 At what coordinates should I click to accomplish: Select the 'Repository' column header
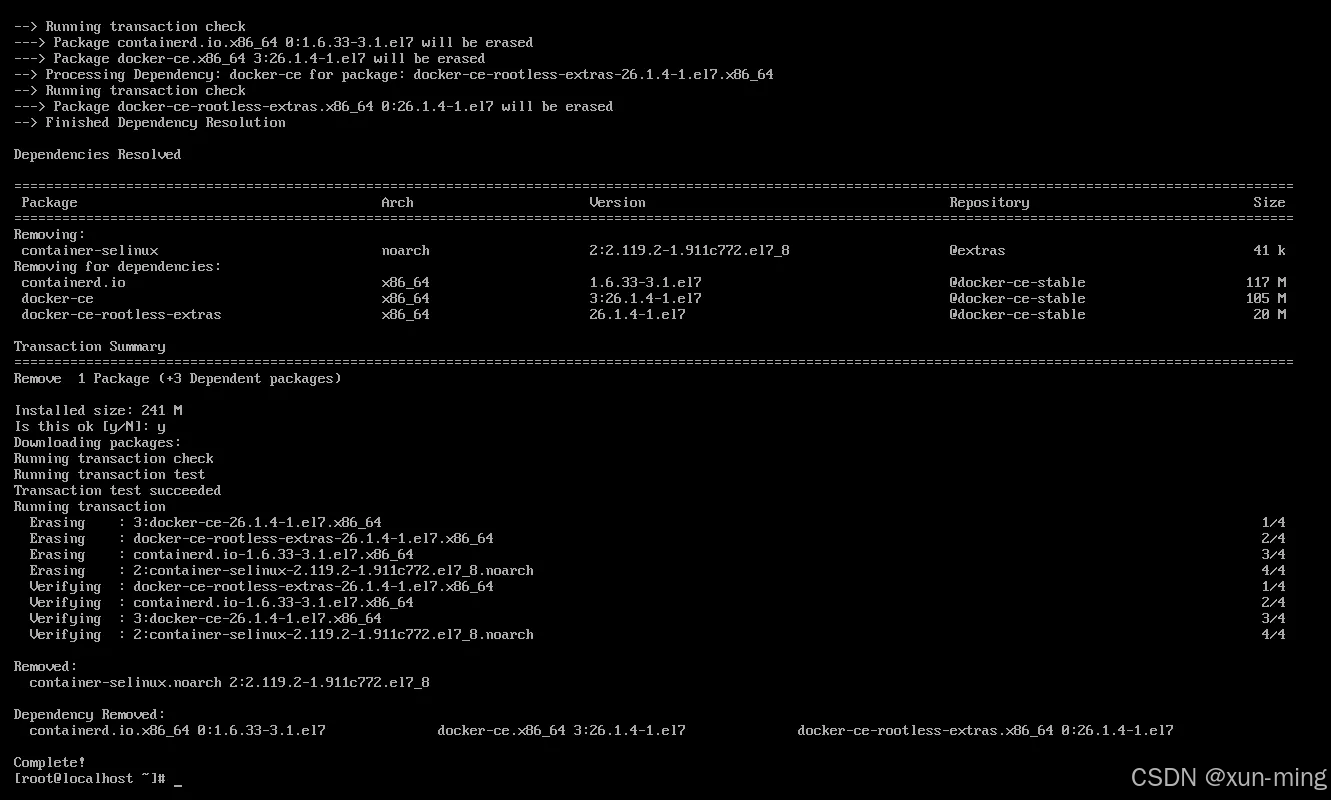[989, 202]
